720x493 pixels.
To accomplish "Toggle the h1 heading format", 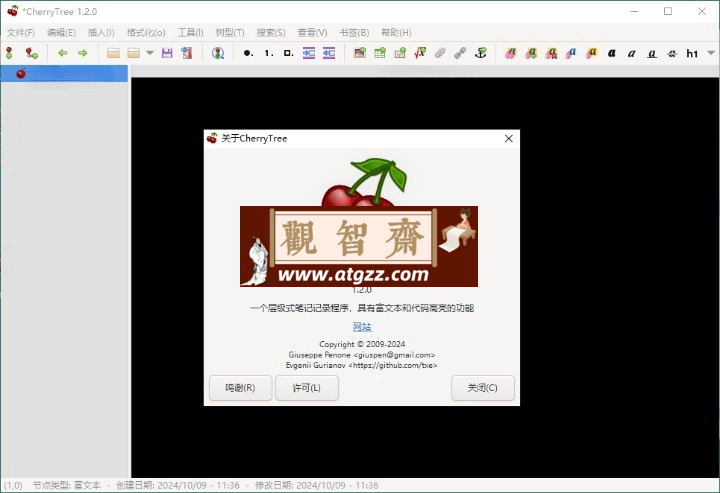I will 692,53.
